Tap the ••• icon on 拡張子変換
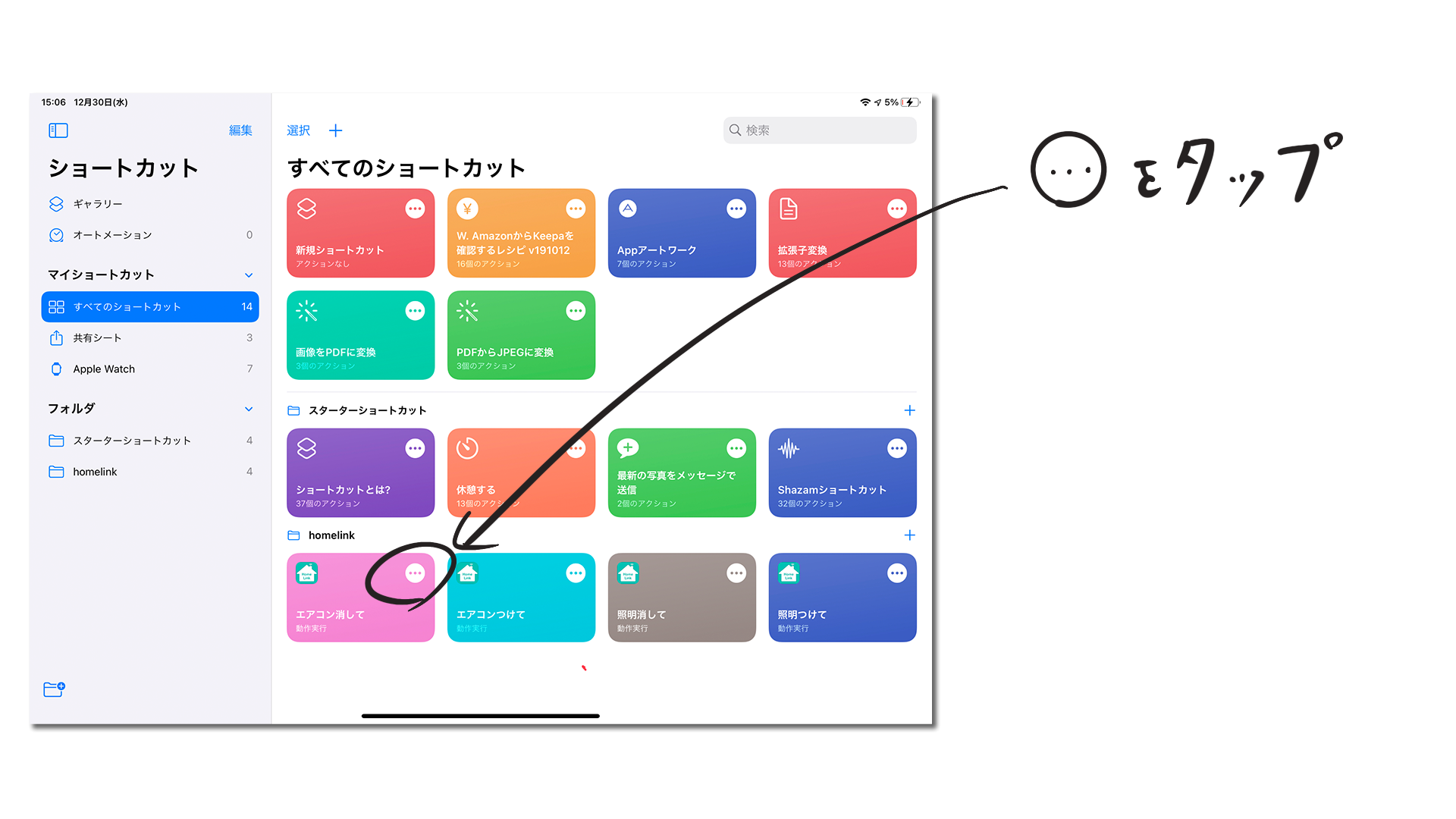The image size is (1456, 819). [x=898, y=209]
